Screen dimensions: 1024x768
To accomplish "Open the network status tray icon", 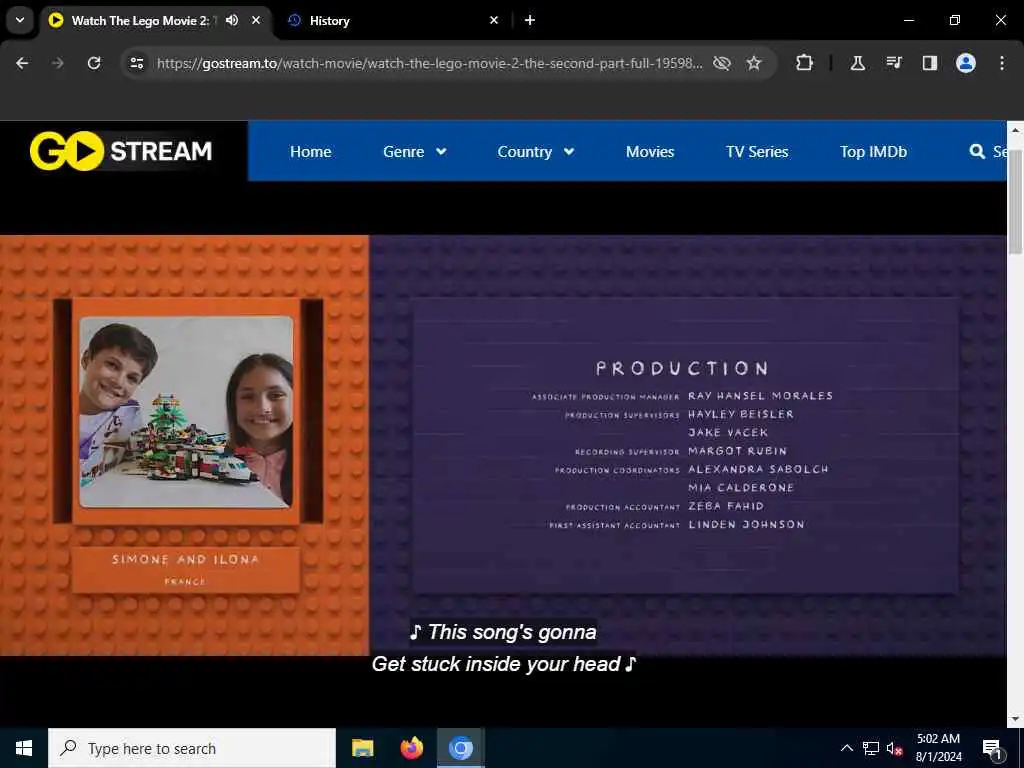I will 871,748.
